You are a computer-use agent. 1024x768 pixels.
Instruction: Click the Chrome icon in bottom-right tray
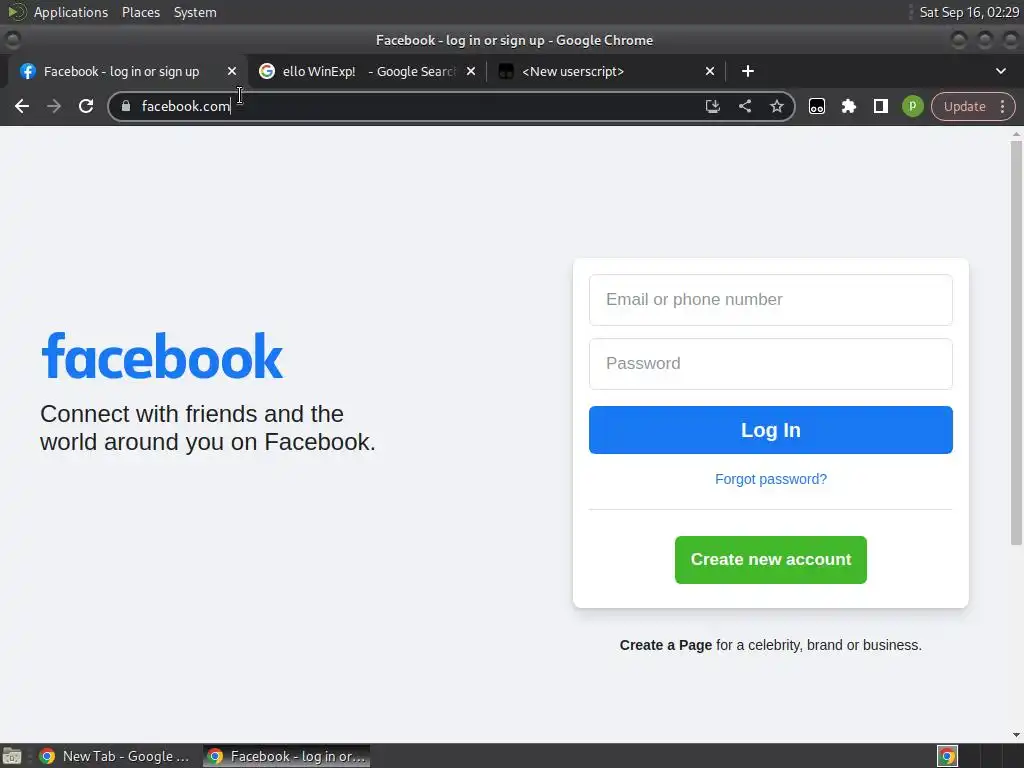pos(947,756)
